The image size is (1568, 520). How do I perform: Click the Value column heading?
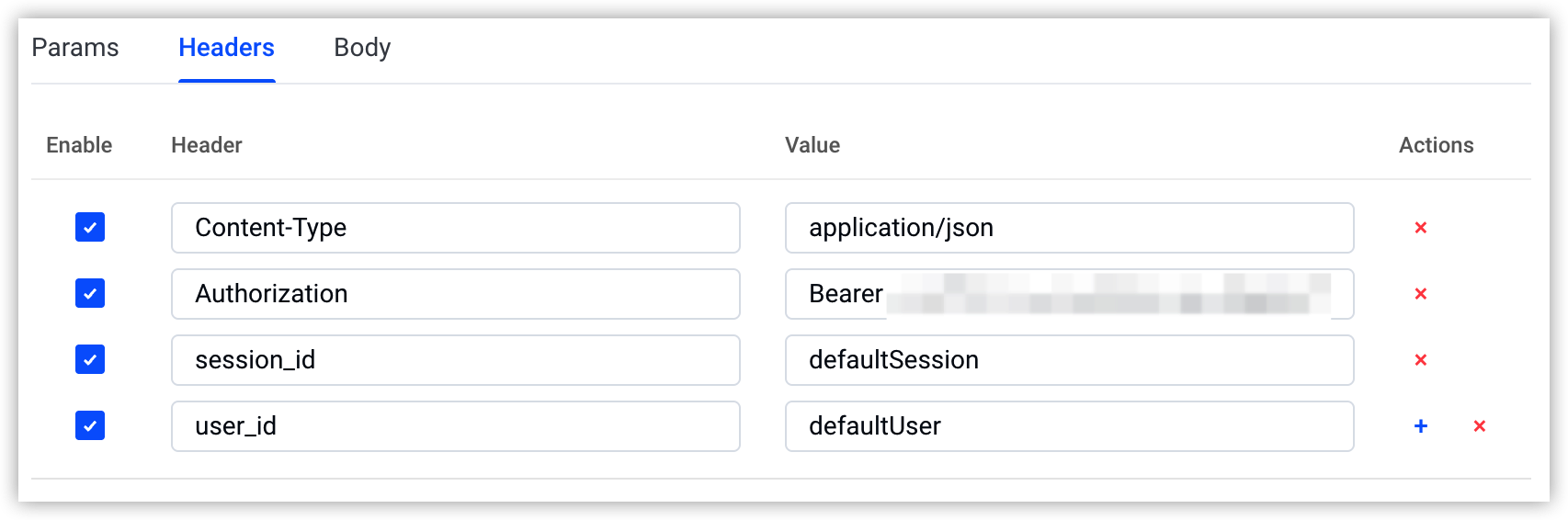click(812, 145)
